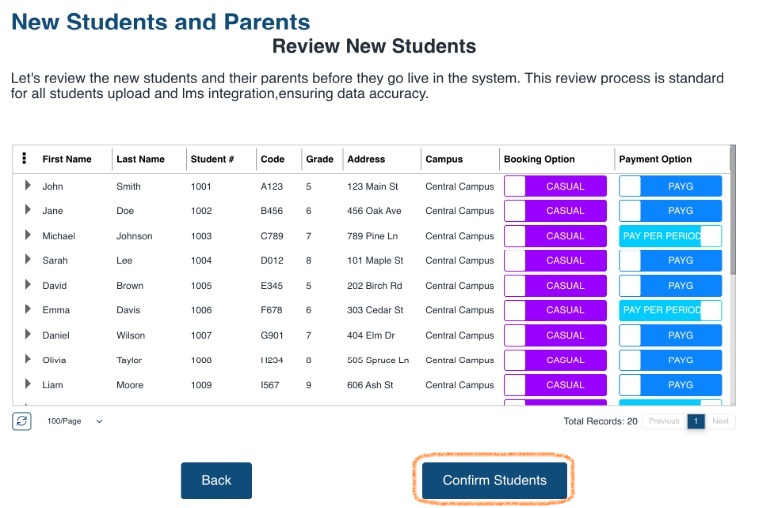Viewport: 757px width, 508px height.
Task: Click the Campus column header
Action: pyautogui.click(x=444, y=159)
